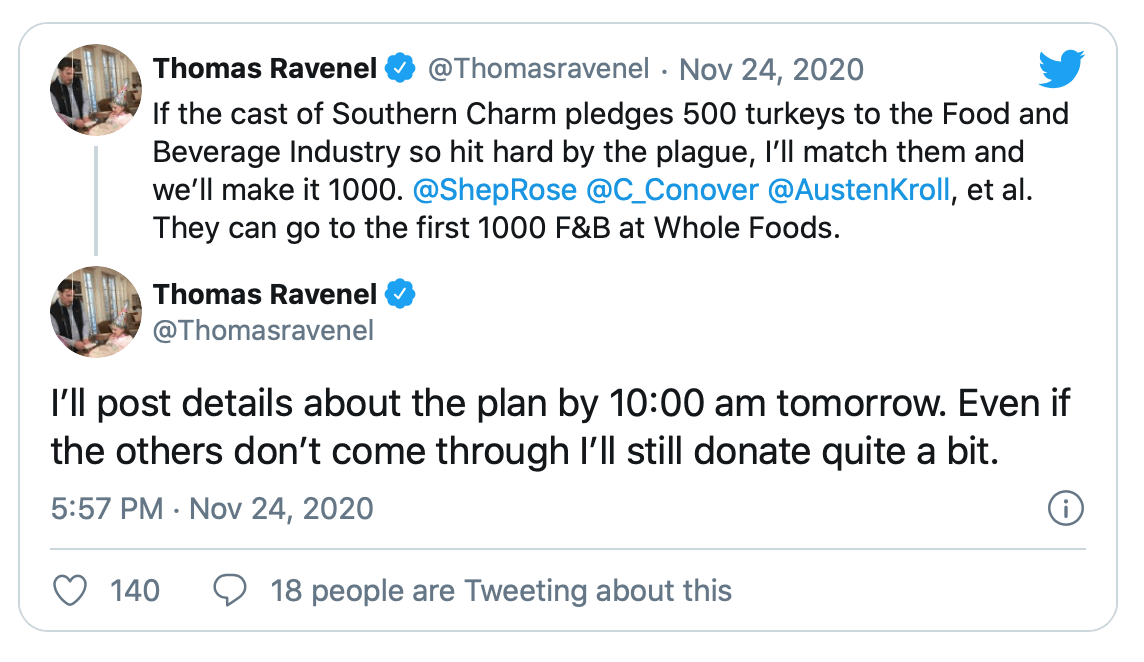Screen dimensions: 1144x662
Task: Open the @ShepRose mention
Action: (495, 190)
